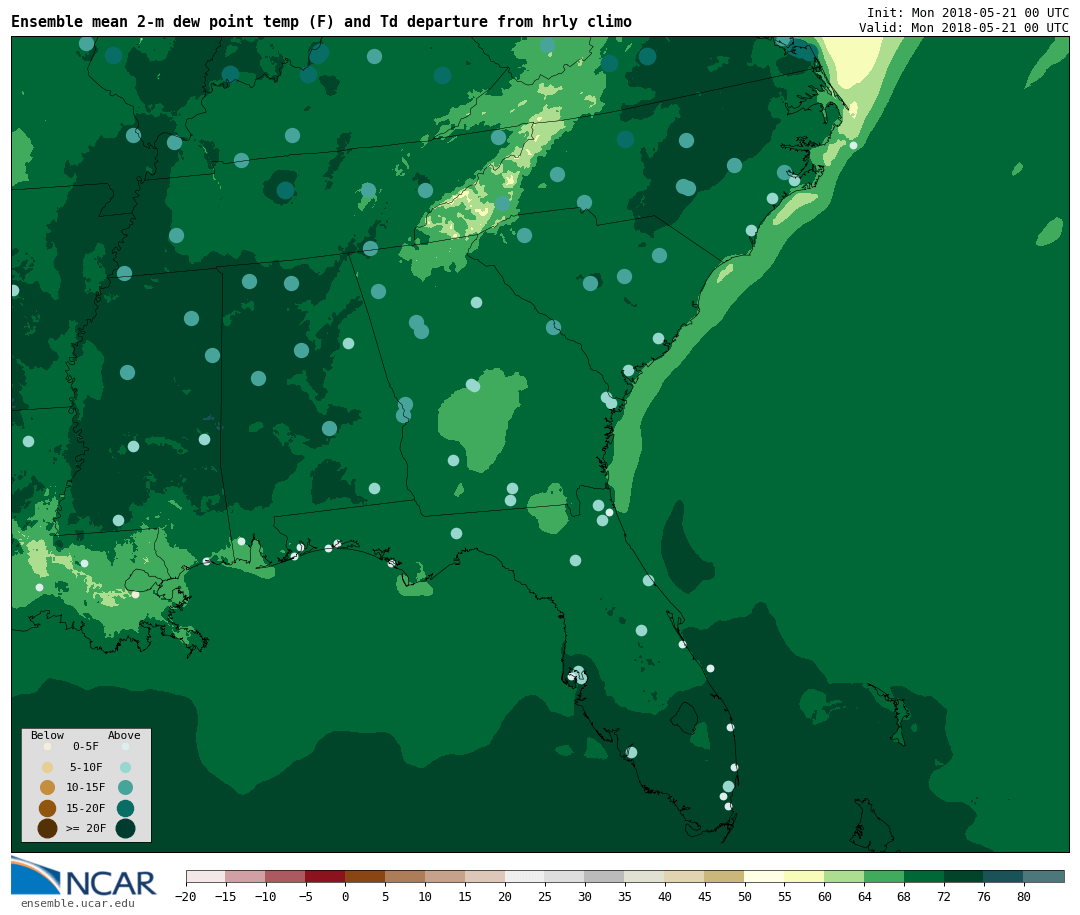Pick the 55 to 60 yellow colorbar swatch
Image resolution: width=1080 pixels, height=915 pixels.
(x=804, y=876)
